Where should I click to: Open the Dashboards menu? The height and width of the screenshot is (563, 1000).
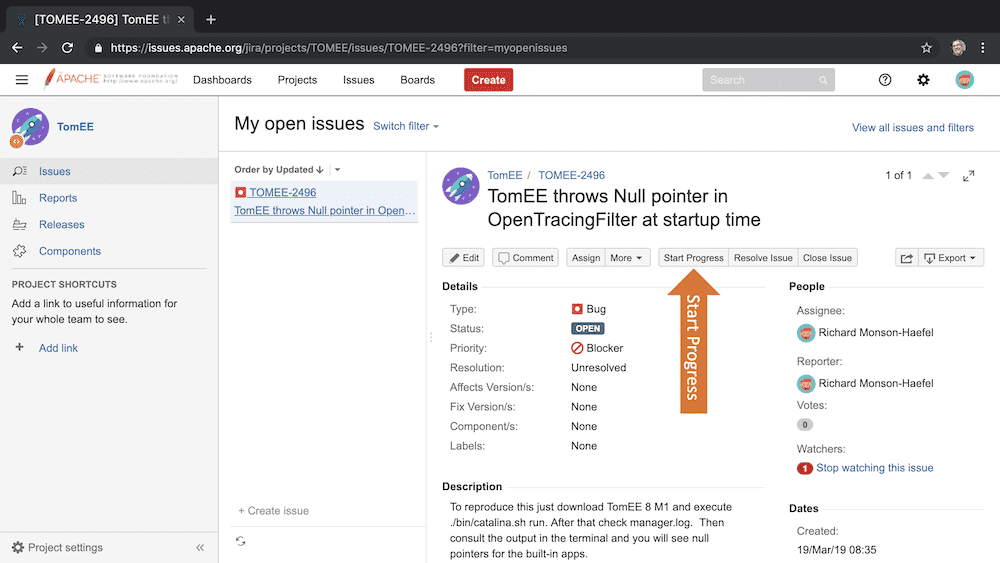click(222, 80)
